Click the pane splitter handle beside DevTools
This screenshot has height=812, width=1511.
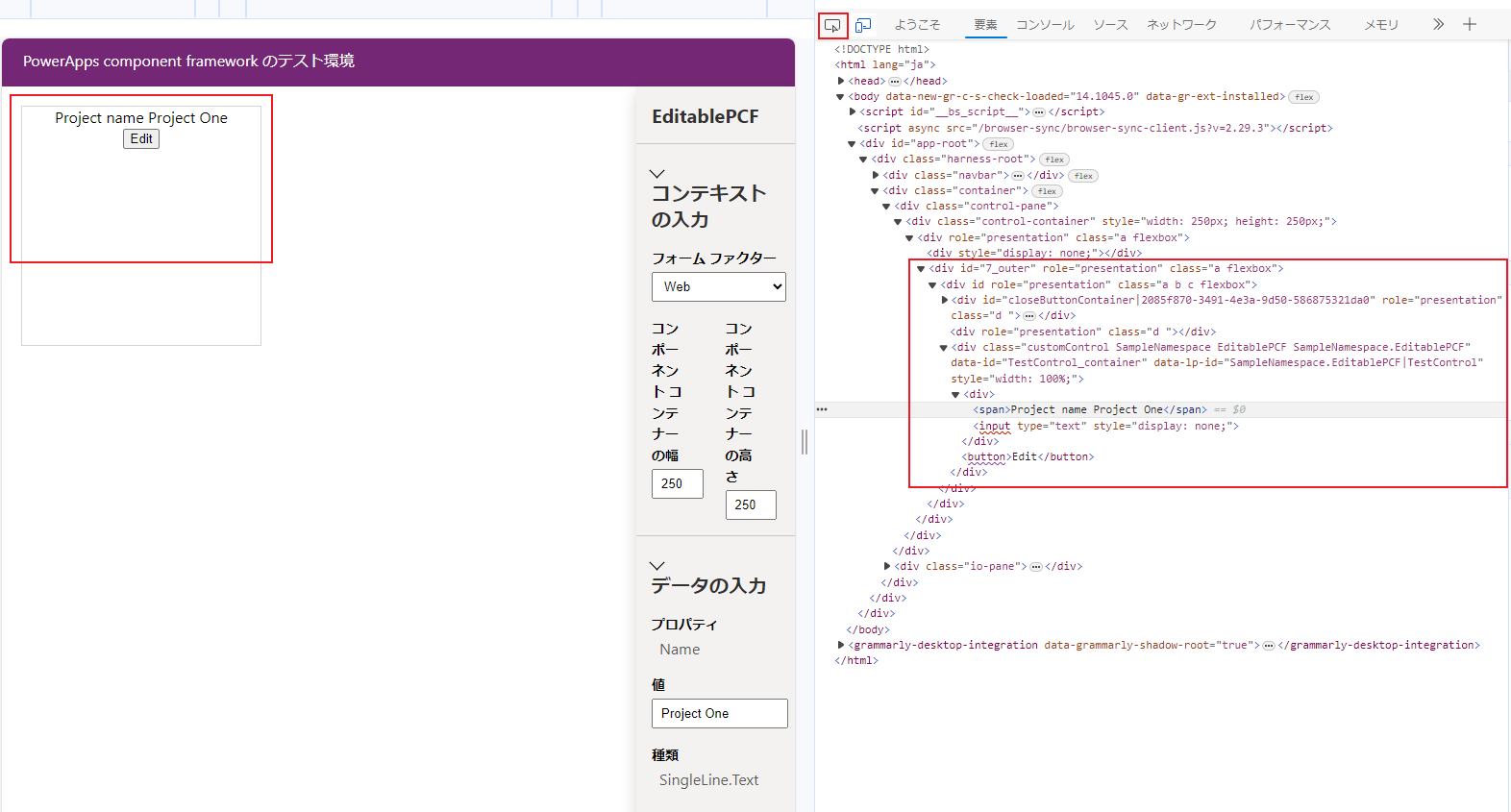click(805, 442)
